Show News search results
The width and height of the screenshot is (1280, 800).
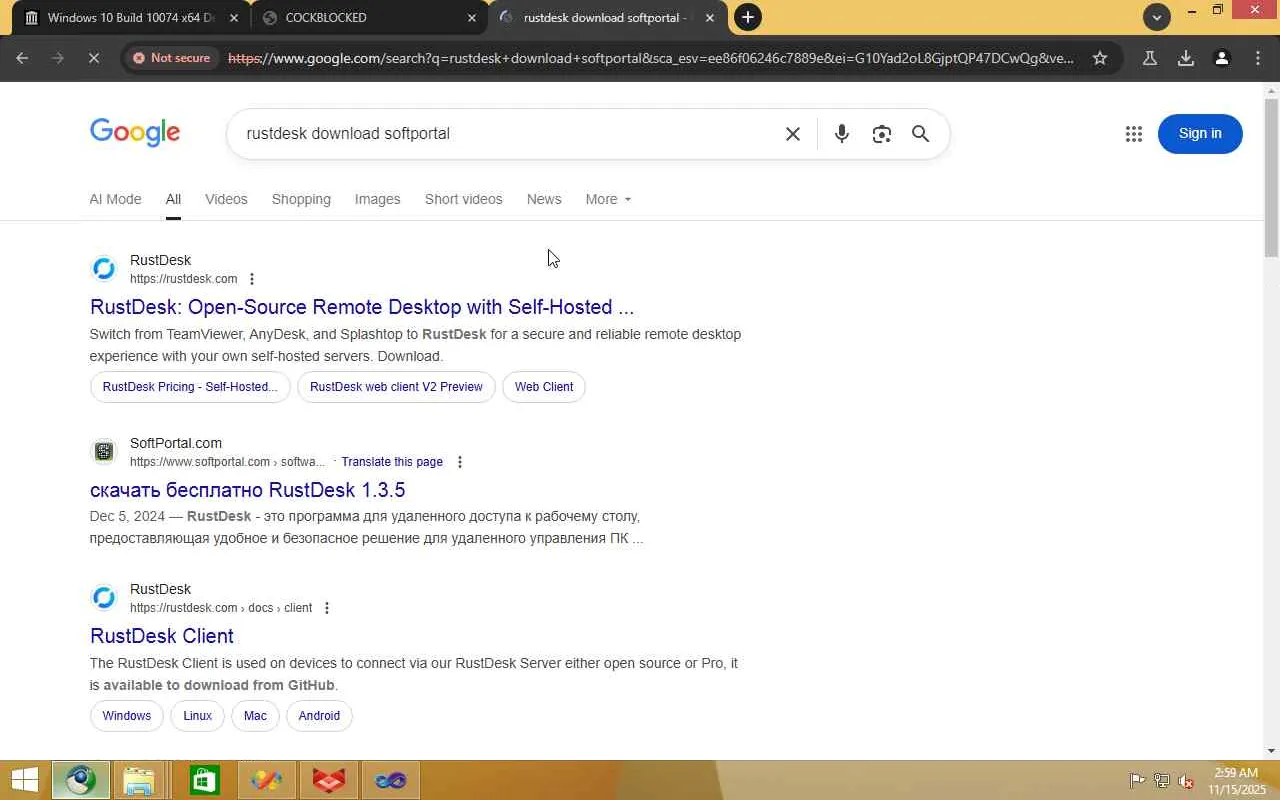(x=544, y=199)
